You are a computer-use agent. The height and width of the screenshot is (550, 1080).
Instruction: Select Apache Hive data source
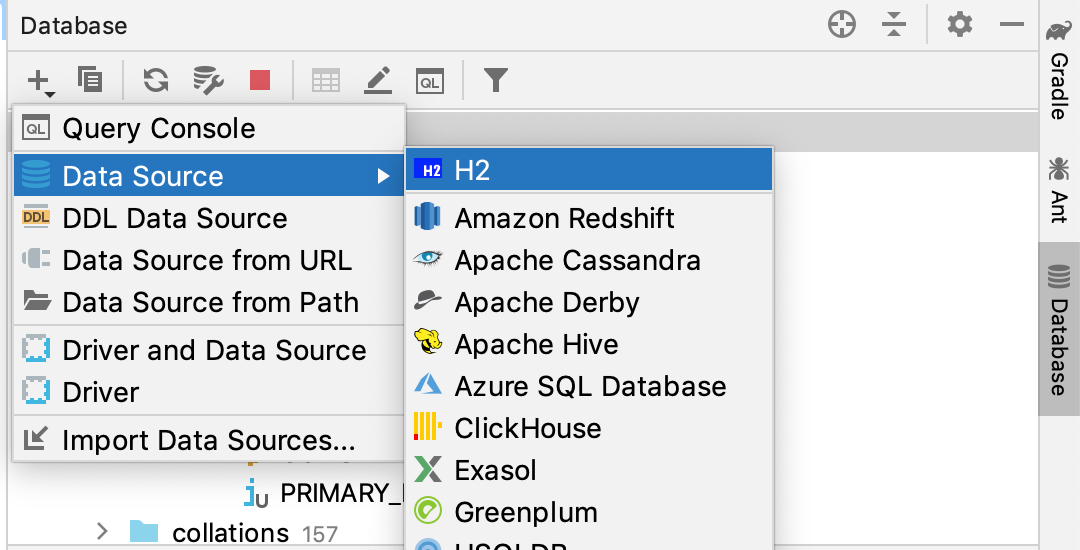point(589,344)
